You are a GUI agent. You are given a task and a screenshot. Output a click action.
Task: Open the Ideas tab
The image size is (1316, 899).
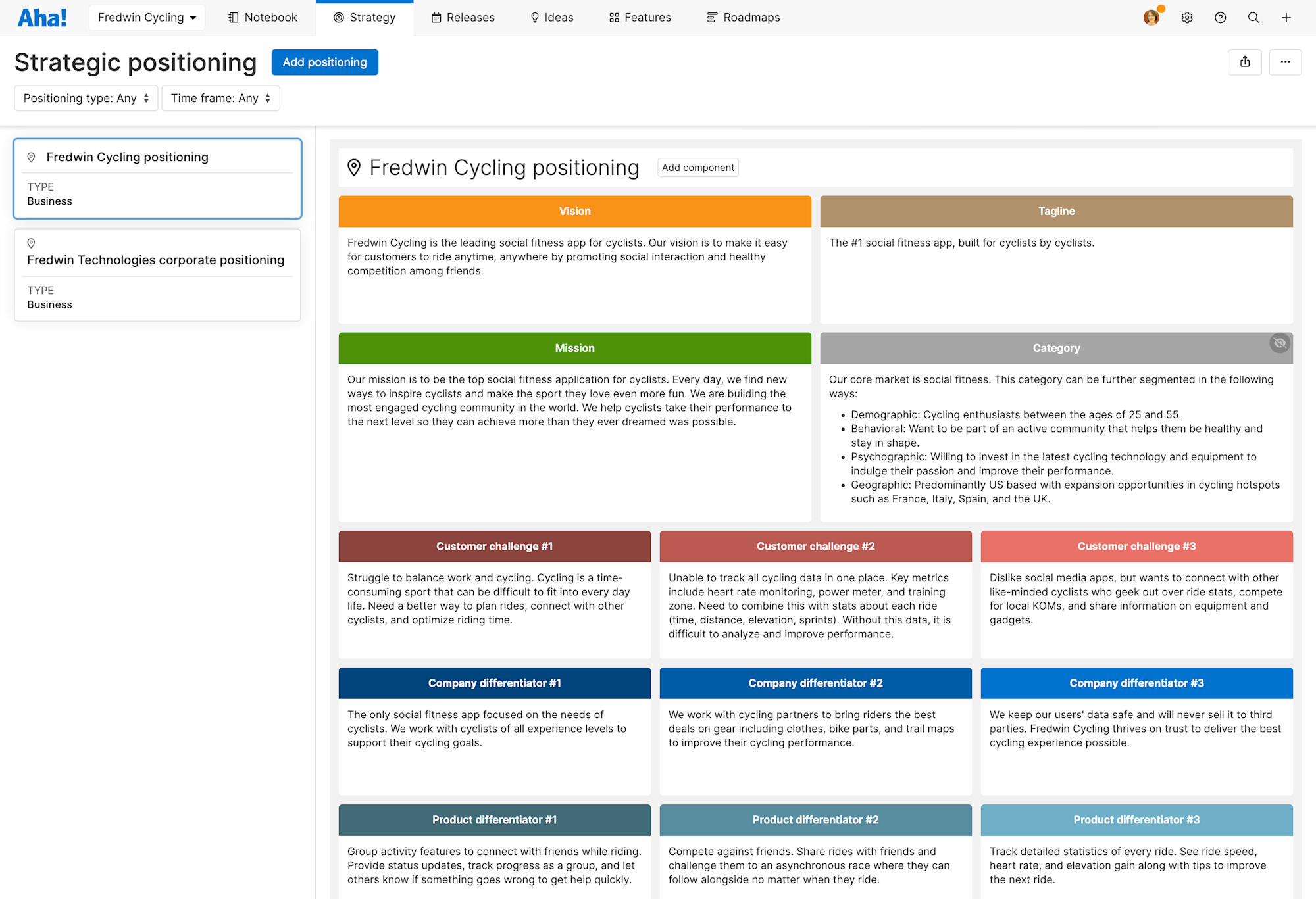(x=551, y=18)
